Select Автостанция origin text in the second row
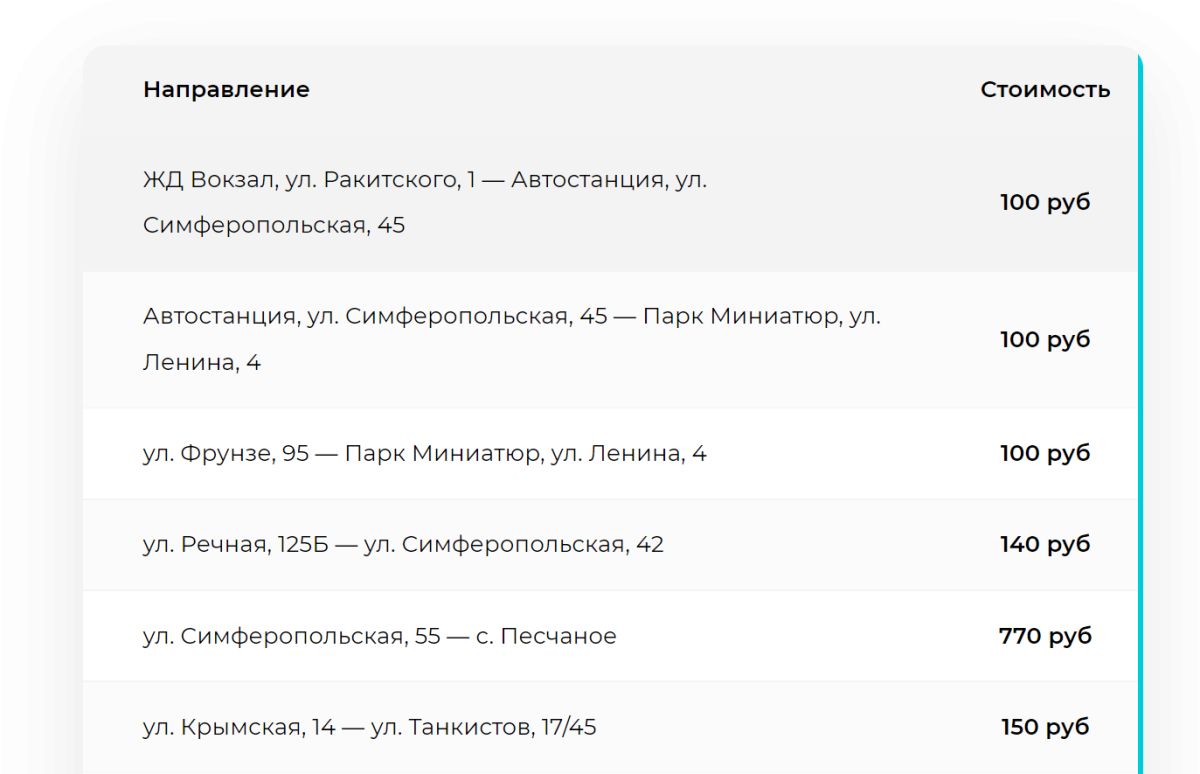The width and height of the screenshot is (1200, 774). (218, 317)
